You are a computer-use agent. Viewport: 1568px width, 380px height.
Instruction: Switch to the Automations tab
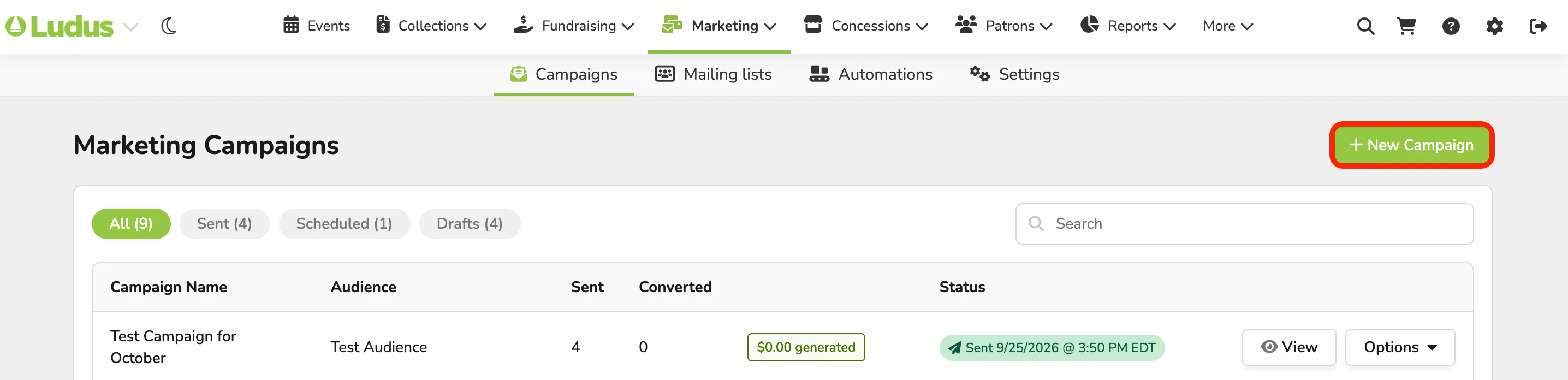870,74
